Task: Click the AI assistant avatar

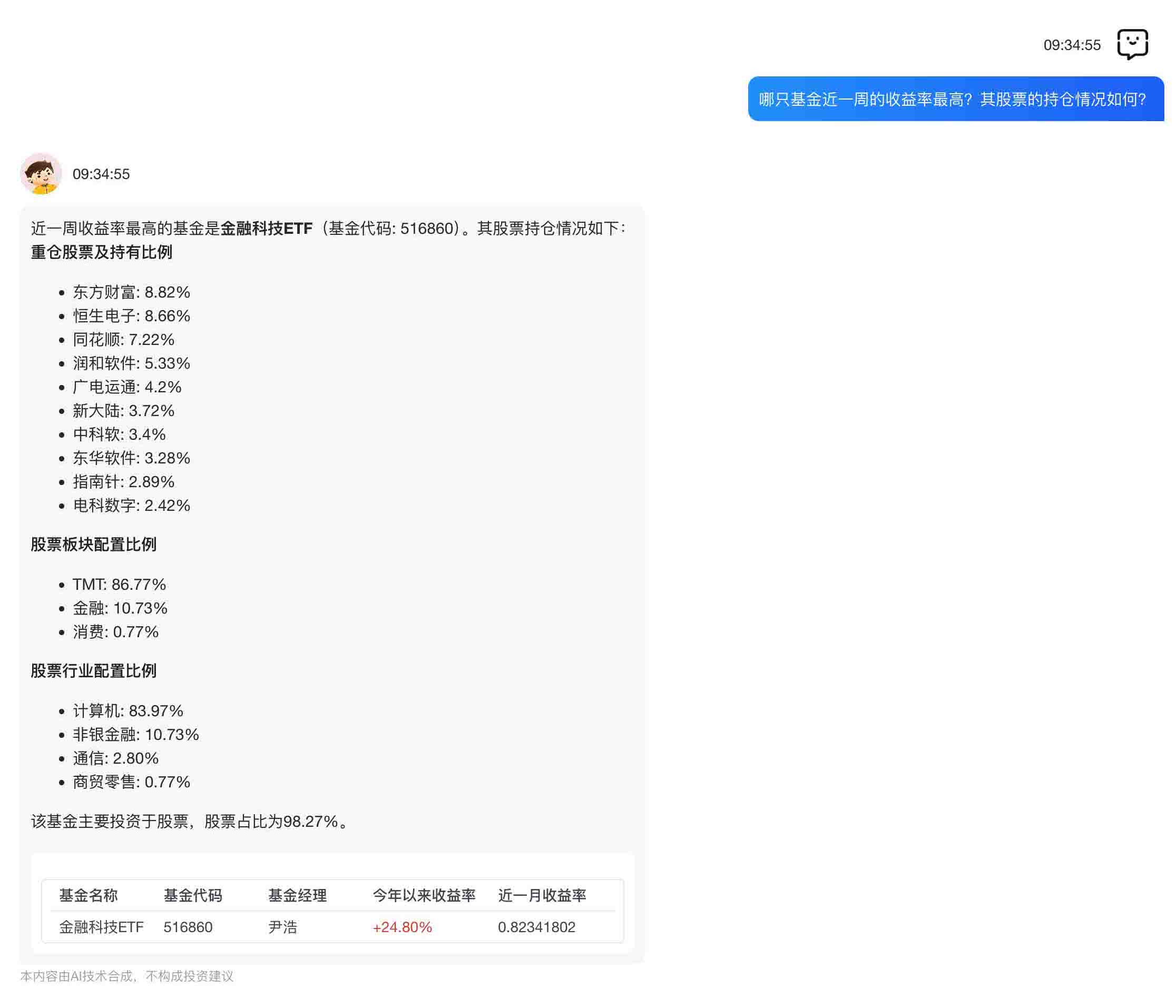Action: click(x=41, y=174)
